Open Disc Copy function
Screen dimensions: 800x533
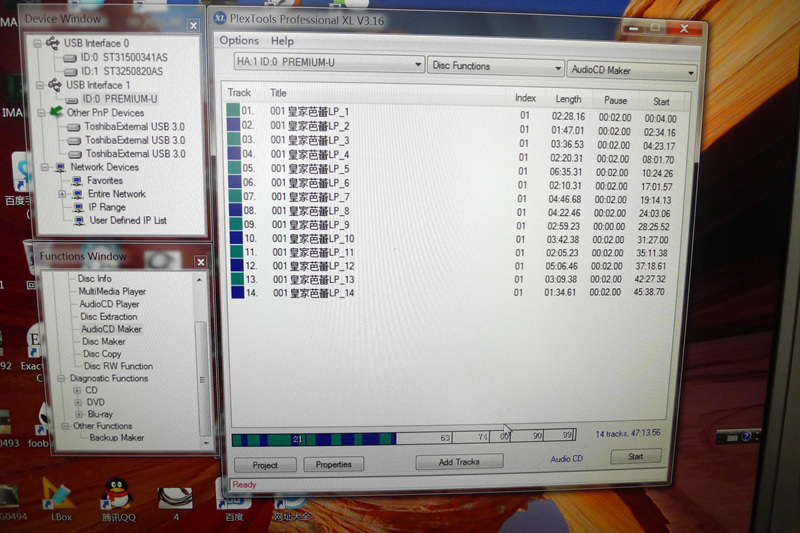pos(102,353)
